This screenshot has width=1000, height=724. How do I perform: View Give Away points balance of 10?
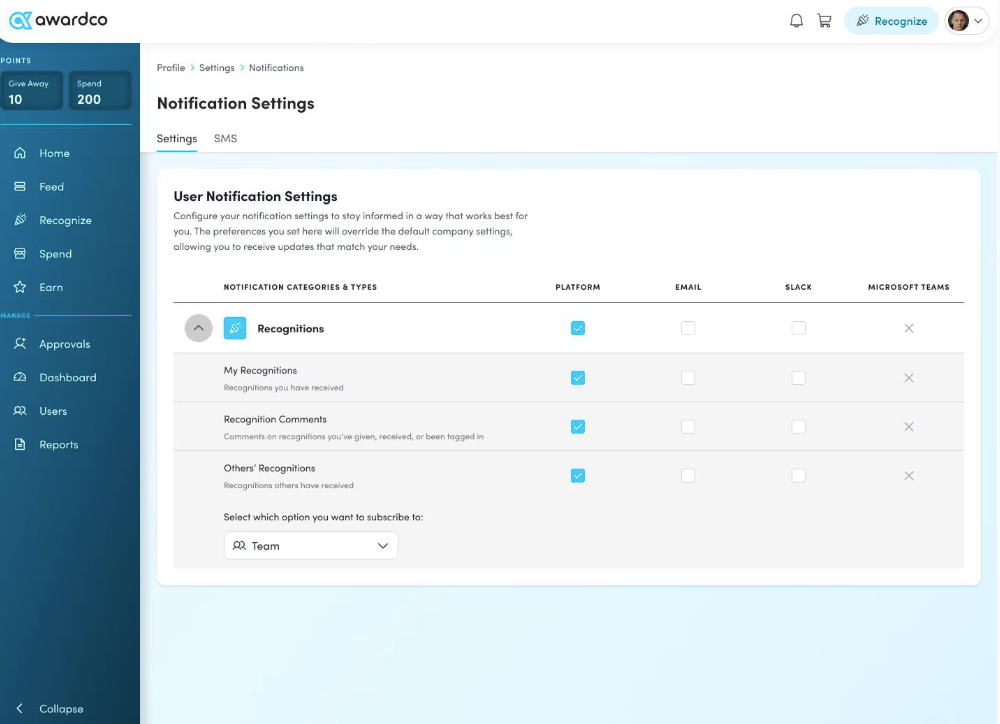(x=31, y=91)
